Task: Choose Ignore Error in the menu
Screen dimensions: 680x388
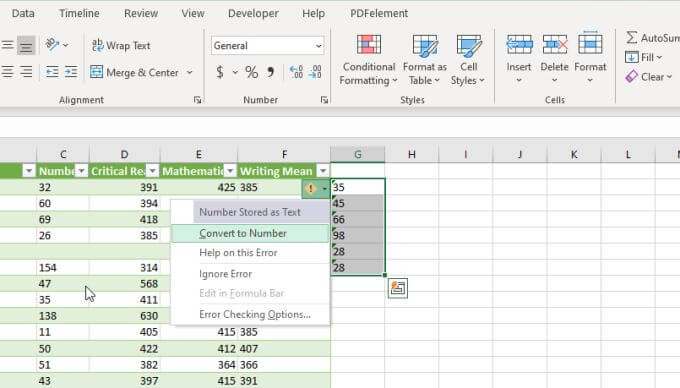Action: [x=250, y=274]
